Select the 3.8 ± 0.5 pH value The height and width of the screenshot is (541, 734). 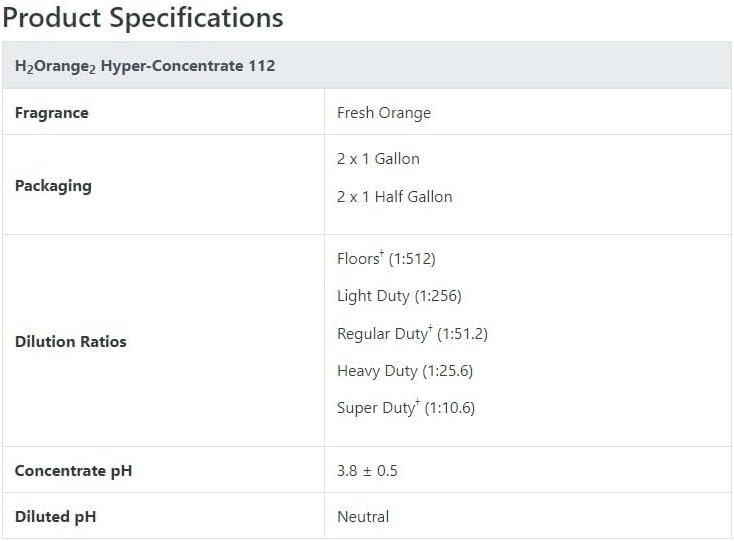367,471
